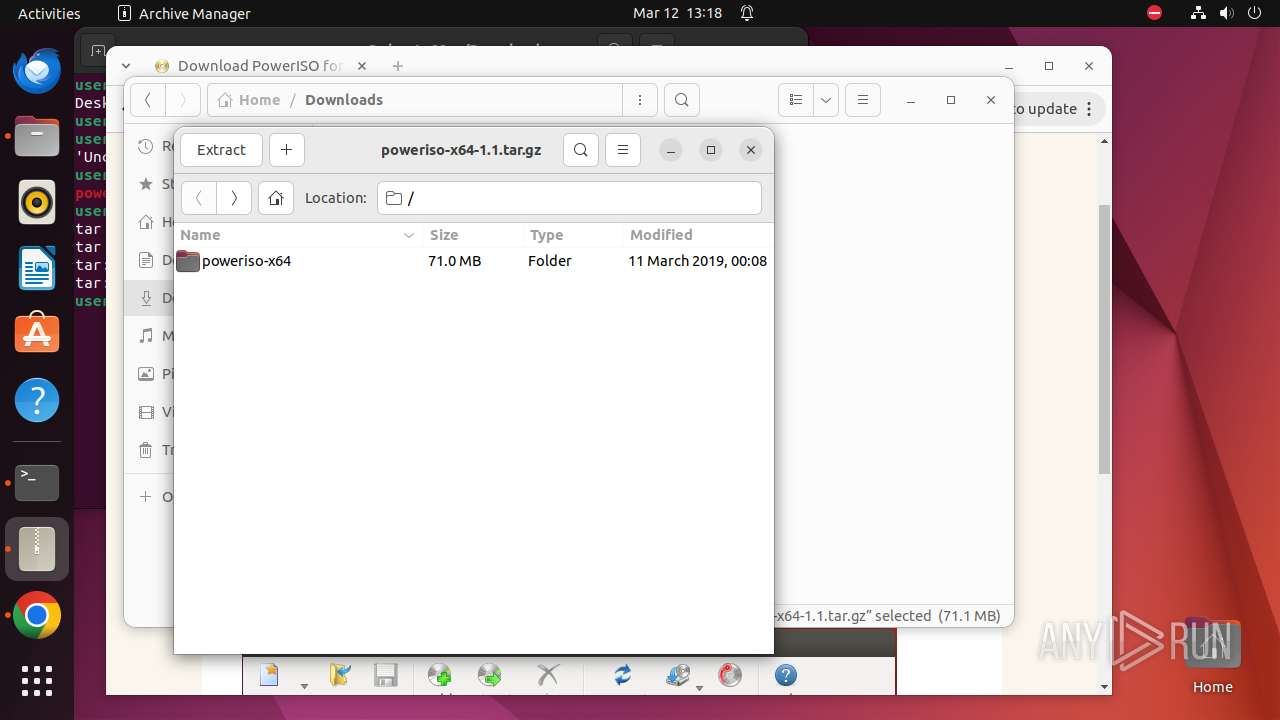
Task: Click the Add disc icon in PowerISO toolbar
Action: [x=439, y=675]
